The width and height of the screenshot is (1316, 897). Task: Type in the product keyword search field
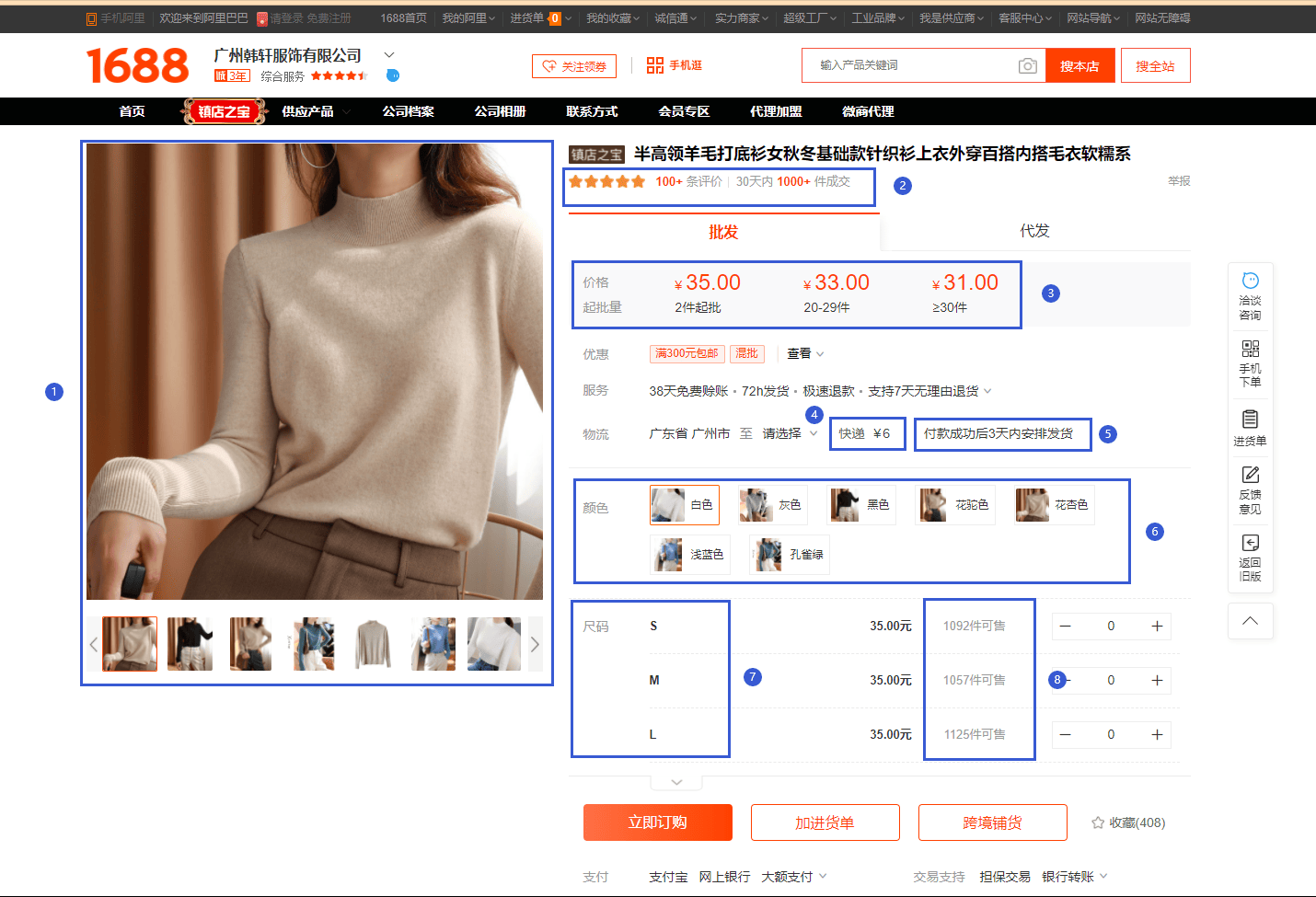coord(911,65)
